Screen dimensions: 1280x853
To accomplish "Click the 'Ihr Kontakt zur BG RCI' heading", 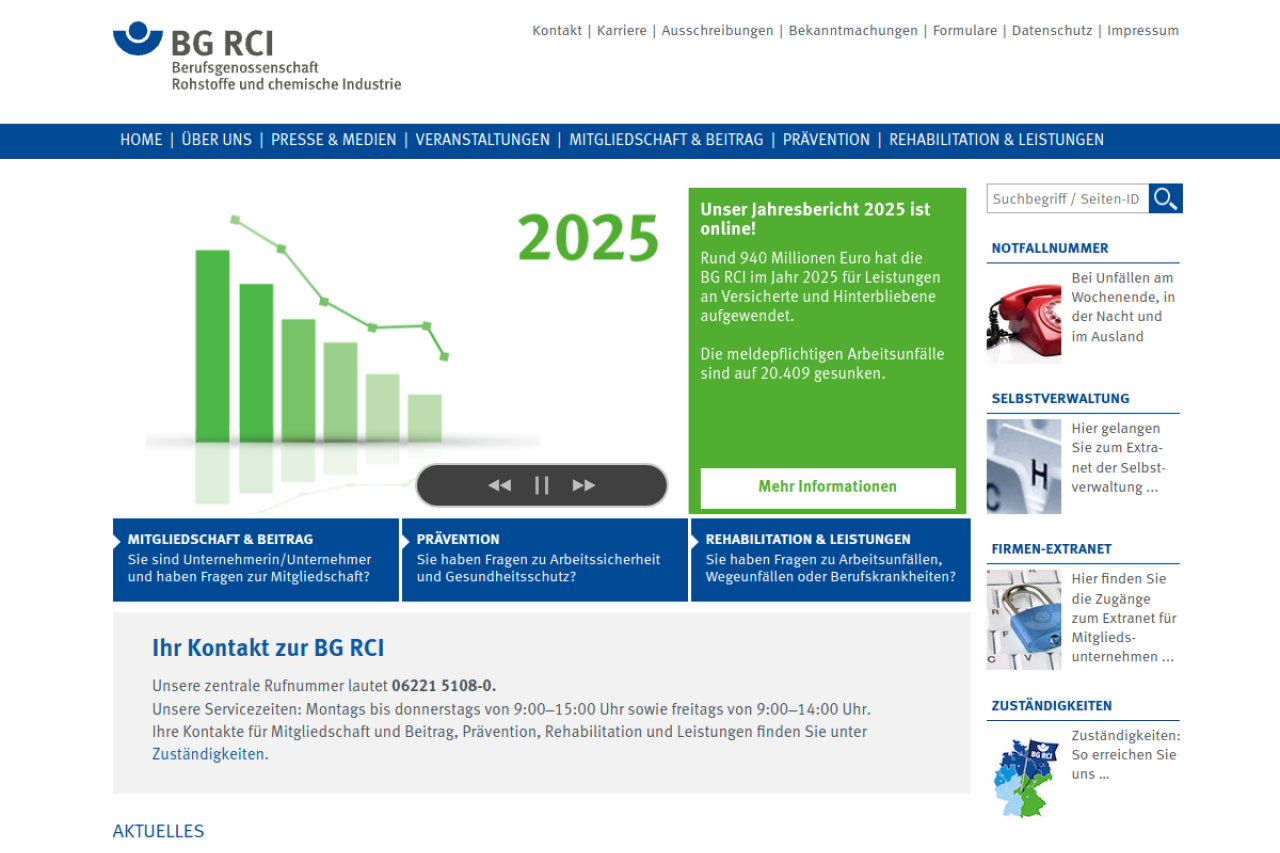I will tap(268, 647).
